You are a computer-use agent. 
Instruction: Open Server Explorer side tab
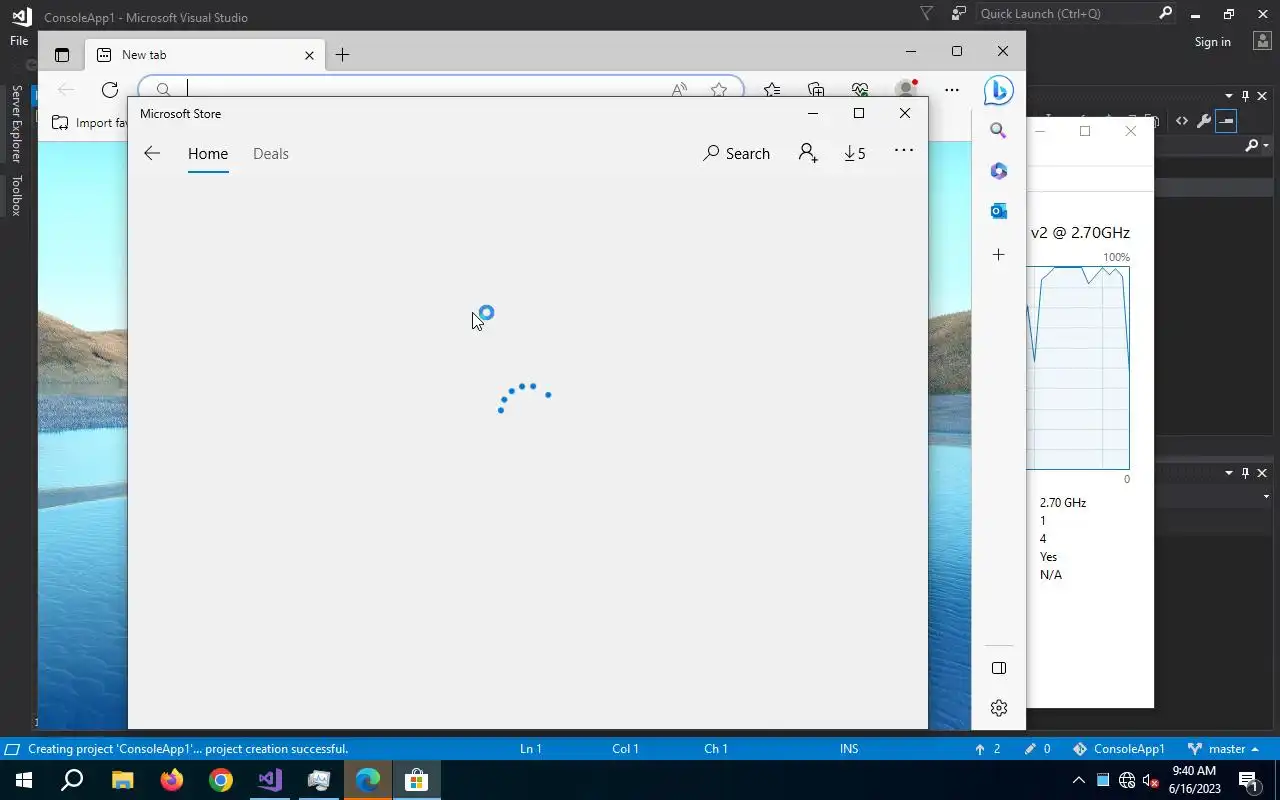(x=16, y=123)
